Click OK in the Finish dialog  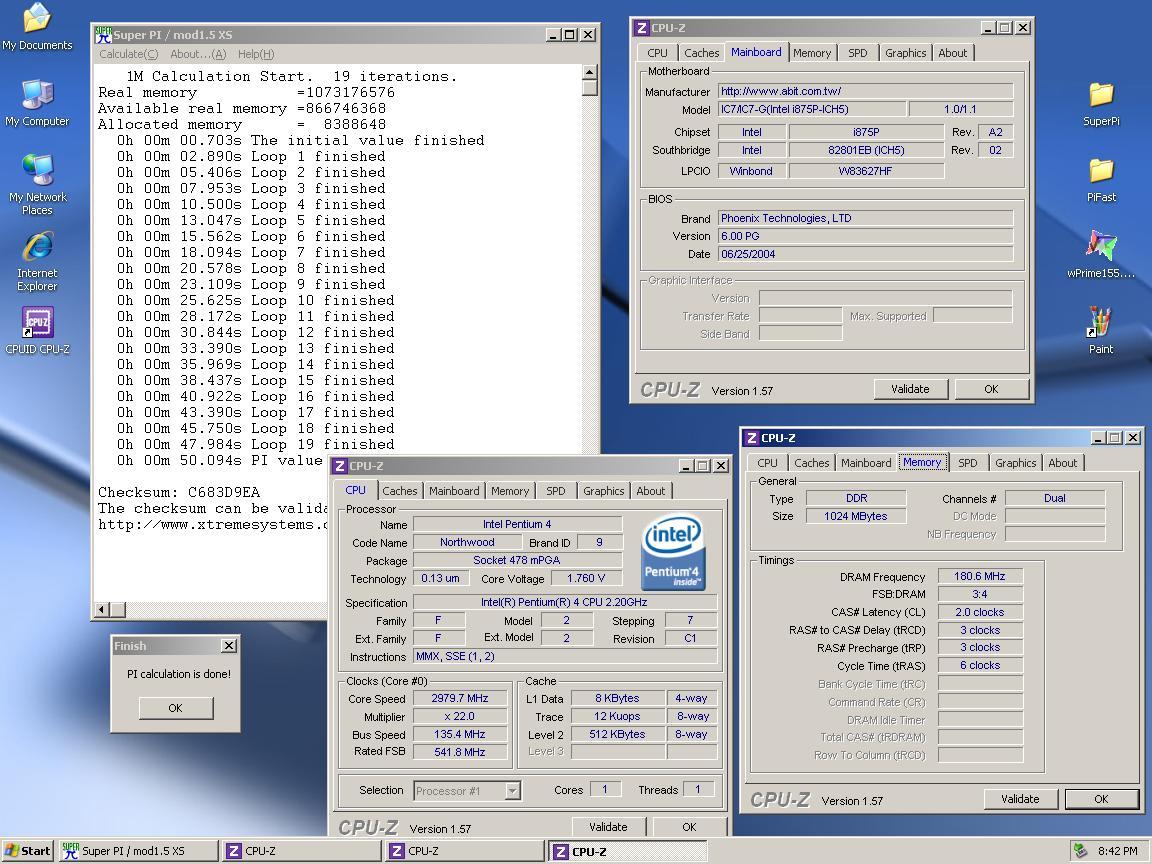click(x=176, y=708)
